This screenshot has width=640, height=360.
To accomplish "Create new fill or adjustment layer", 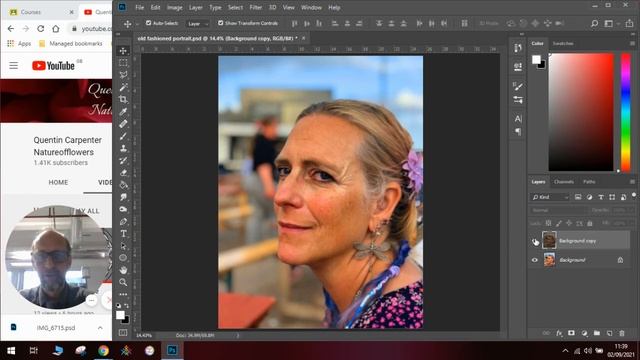I will click(x=584, y=333).
